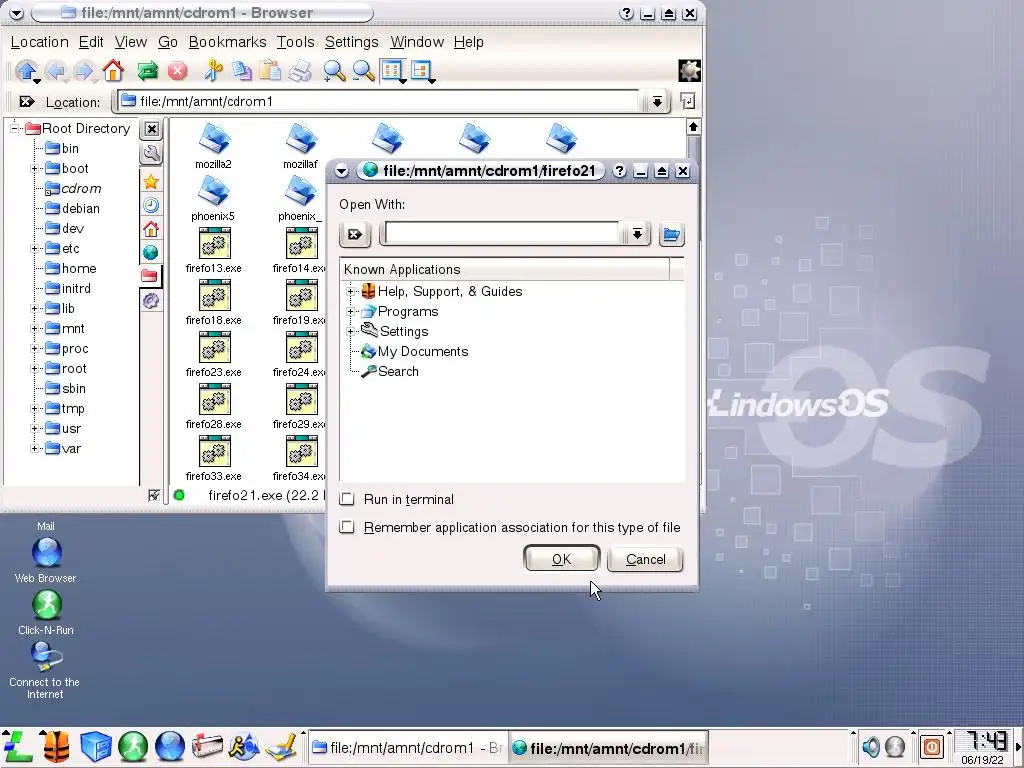Open the Bookmarks menu
The height and width of the screenshot is (768, 1024).
(227, 42)
